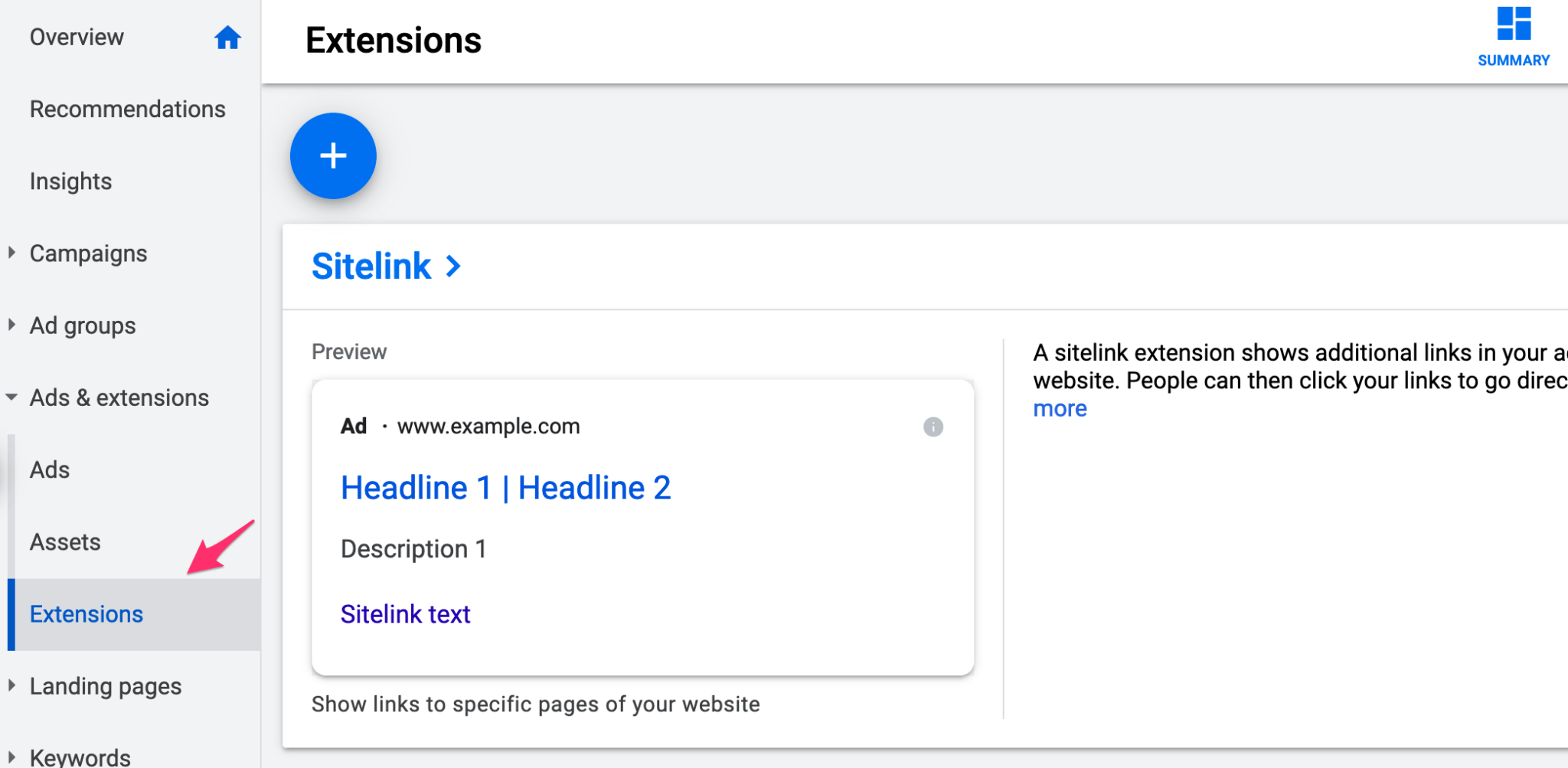
Task: Open the Summary grid view icon
Action: point(1512,25)
